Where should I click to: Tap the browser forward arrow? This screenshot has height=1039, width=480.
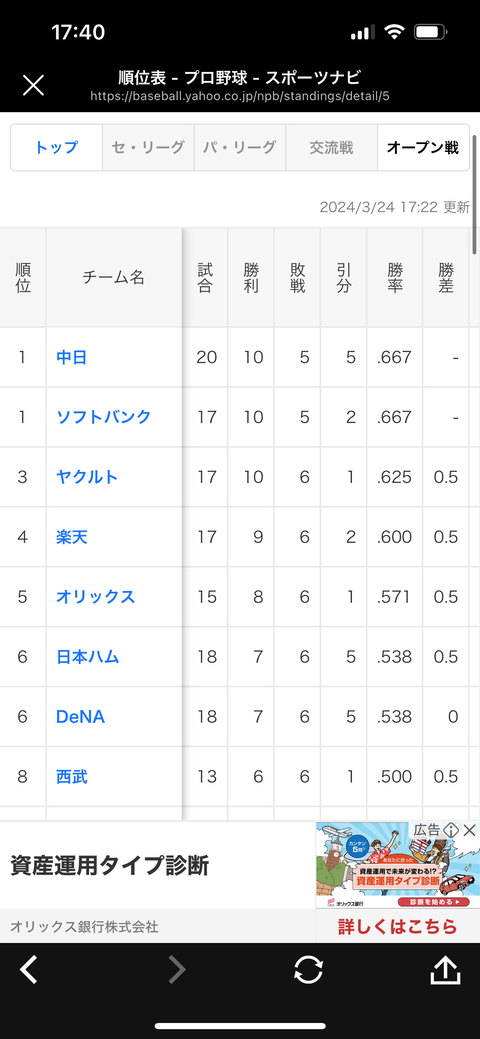[x=176, y=970]
